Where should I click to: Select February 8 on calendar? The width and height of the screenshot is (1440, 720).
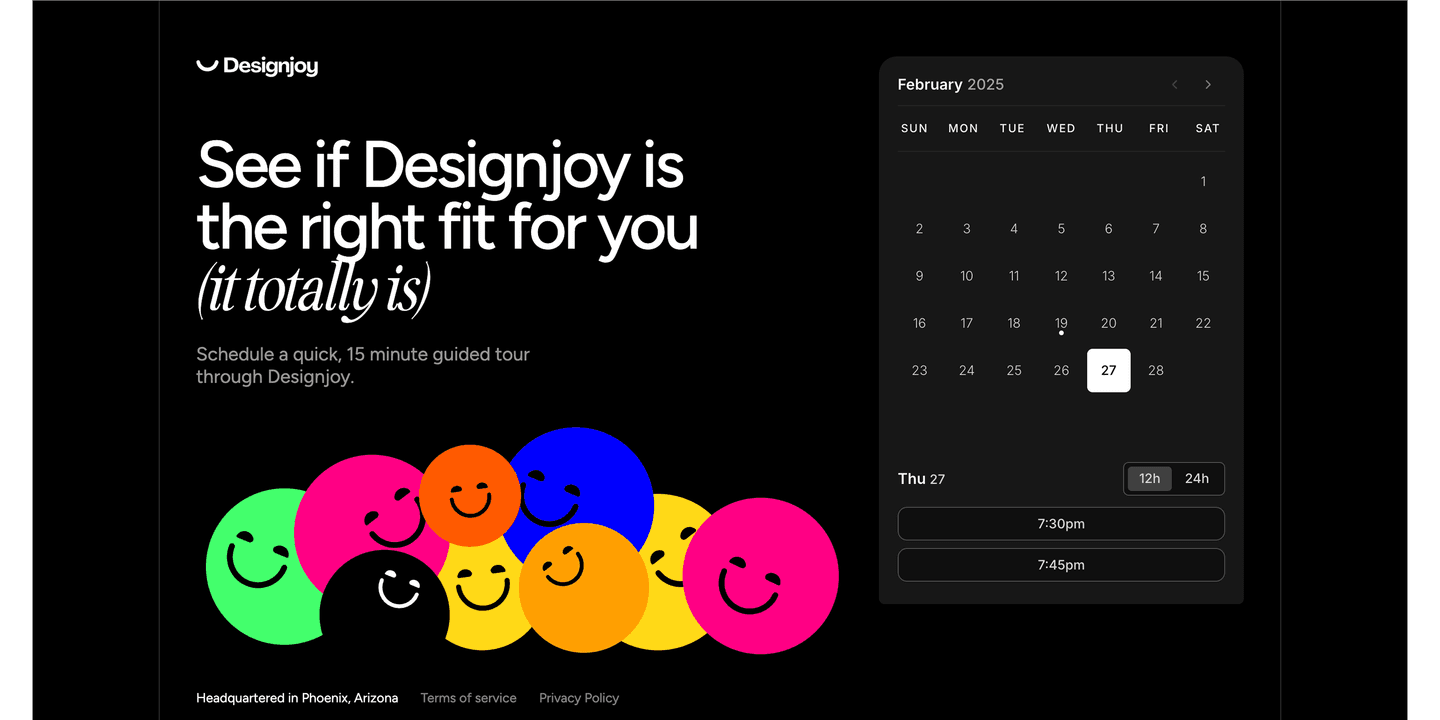pyautogui.click(x=1203, y=229)
